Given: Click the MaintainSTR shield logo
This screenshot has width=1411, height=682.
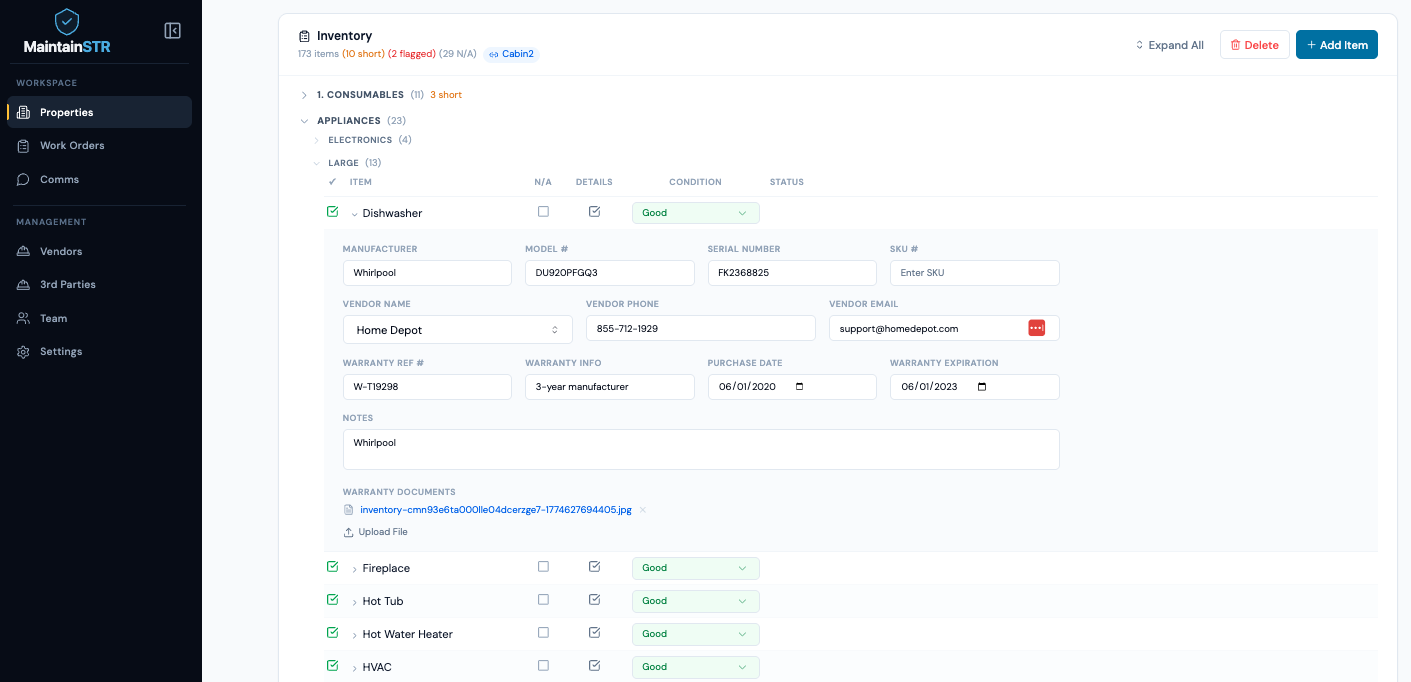Looking at the screenshot, I should 67,21.
